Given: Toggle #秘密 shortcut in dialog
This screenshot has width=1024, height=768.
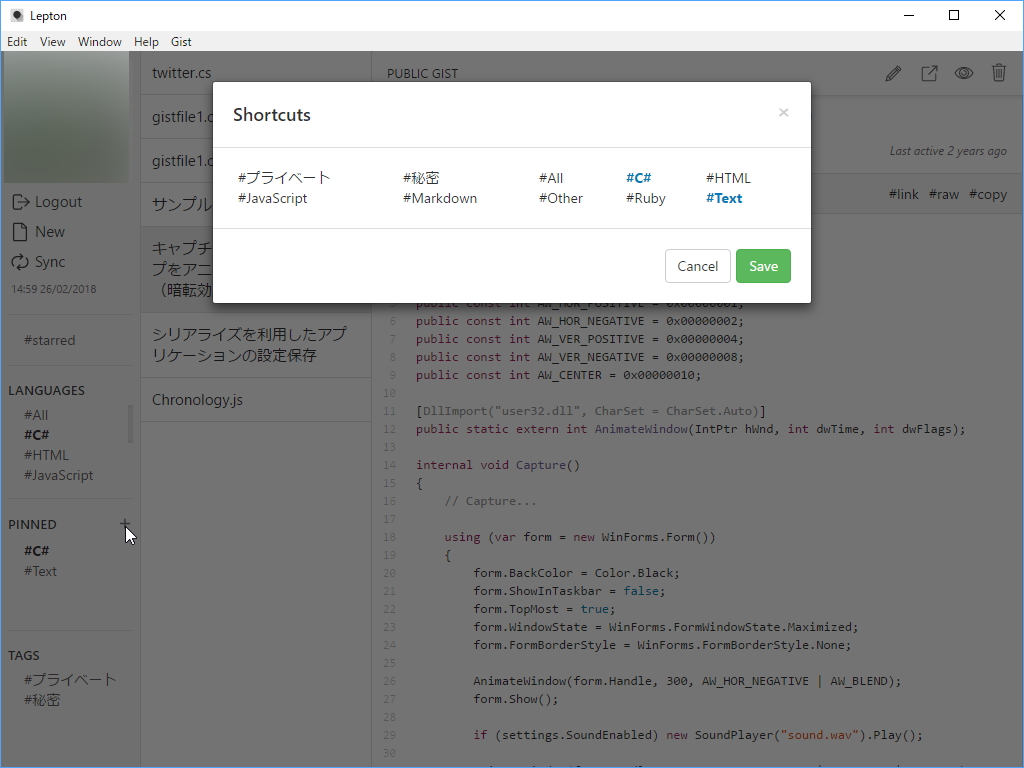Looking at the screenshot, I should [x=421, y=178].
